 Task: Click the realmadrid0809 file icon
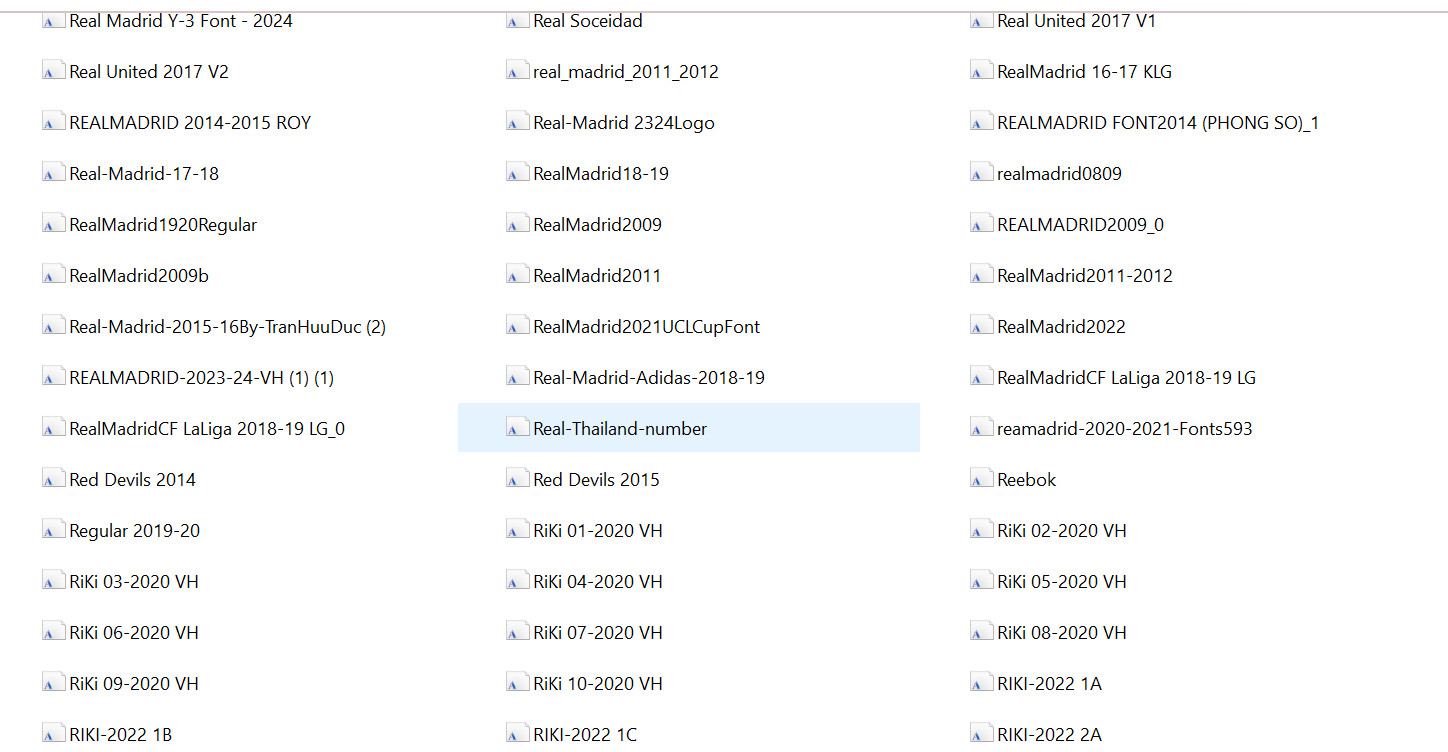[981, 174]
